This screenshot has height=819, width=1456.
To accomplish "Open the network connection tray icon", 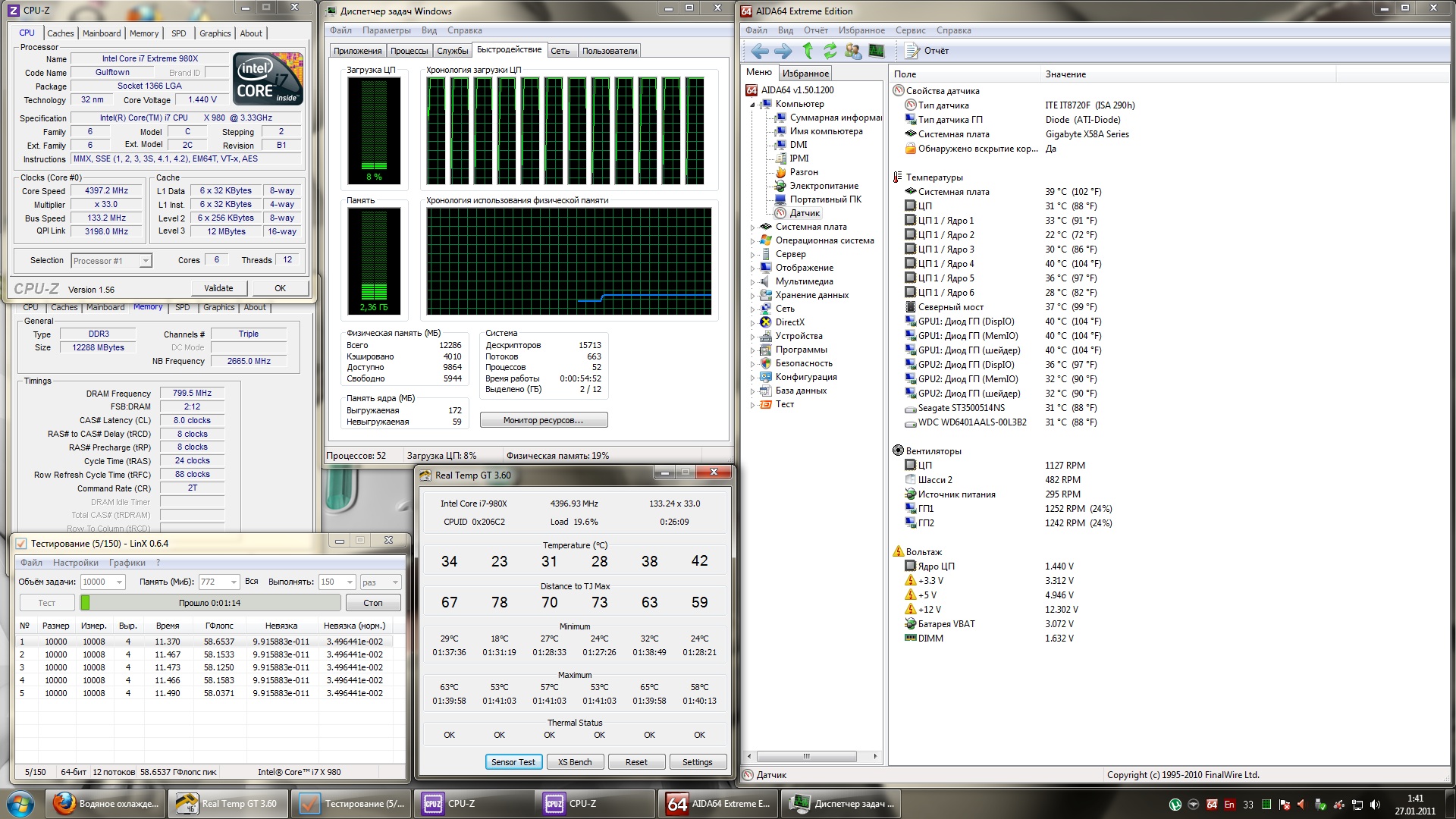I will [1357, 805].
